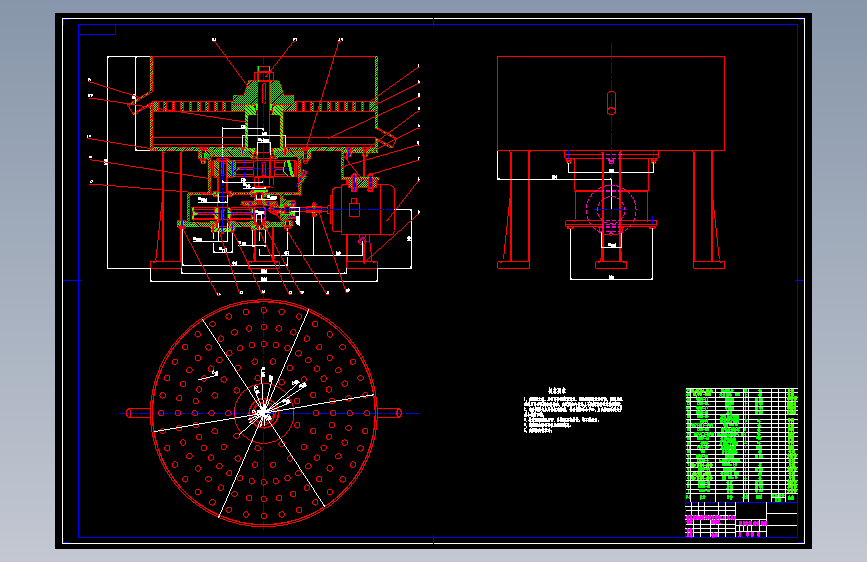
Task: Select the green parts list table
Action: 741,445
